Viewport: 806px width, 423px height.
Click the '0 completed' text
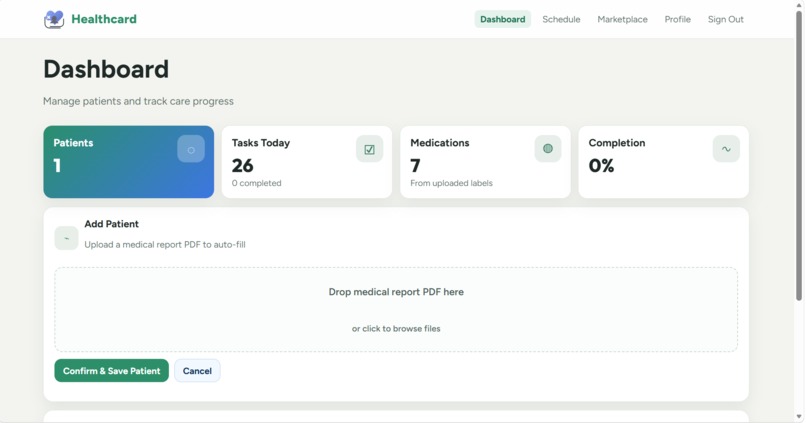tap(257, 183)
